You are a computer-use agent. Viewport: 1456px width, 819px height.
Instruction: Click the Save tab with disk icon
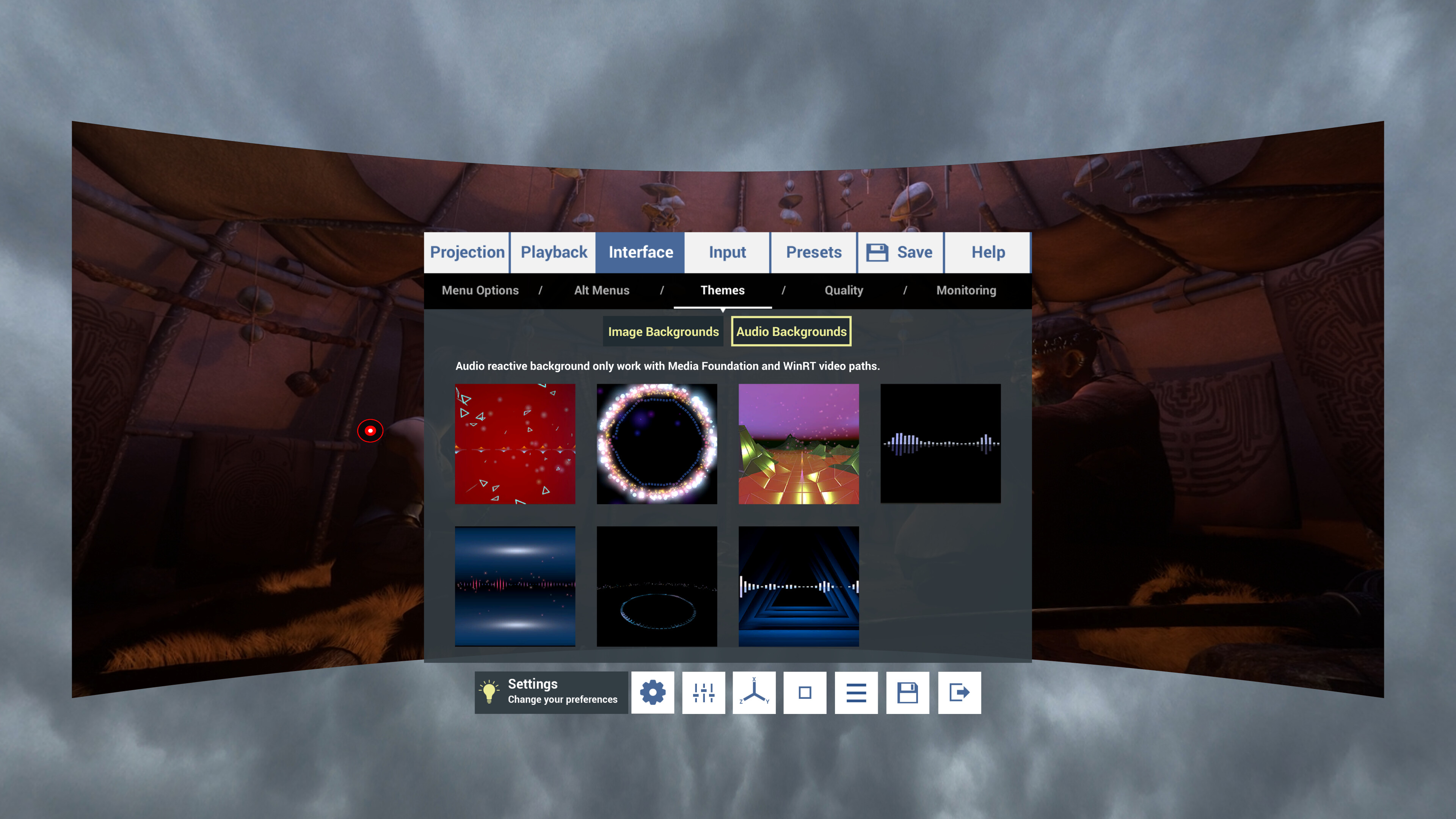coord(900,252)
